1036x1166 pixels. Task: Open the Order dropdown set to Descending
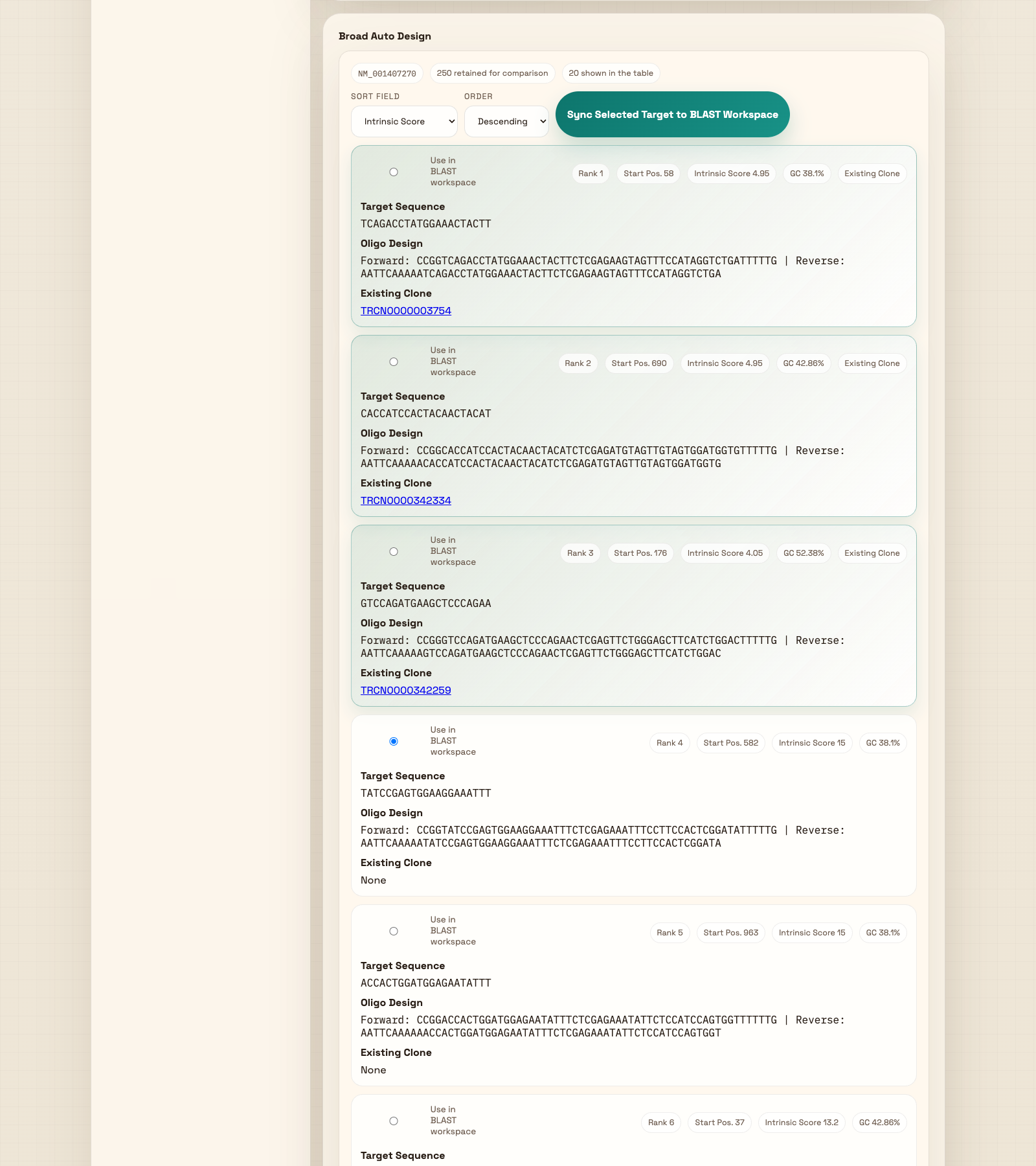click(x=506, y=122)
